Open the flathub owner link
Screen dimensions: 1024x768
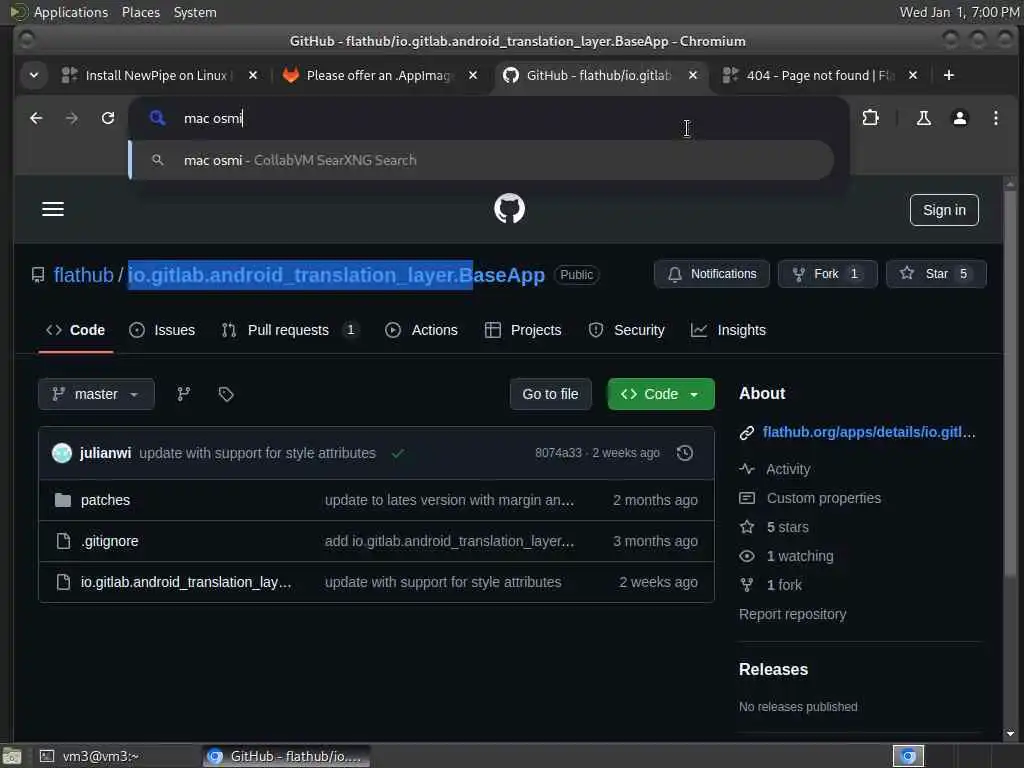tap(84, 275)
